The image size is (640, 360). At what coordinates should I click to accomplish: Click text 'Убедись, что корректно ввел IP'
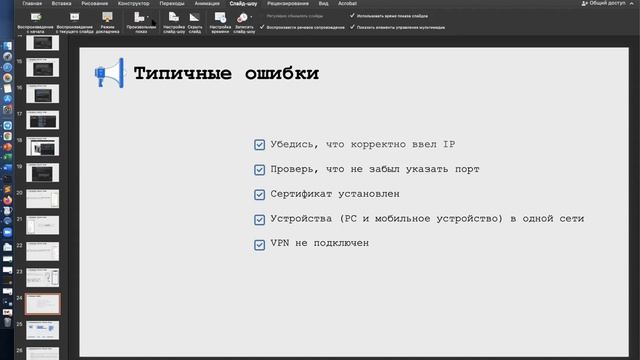pos(362,144)
